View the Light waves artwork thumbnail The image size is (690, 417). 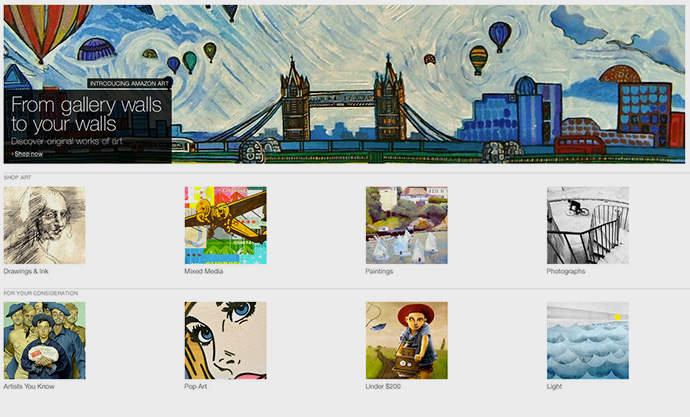click(x=588, y=340)
